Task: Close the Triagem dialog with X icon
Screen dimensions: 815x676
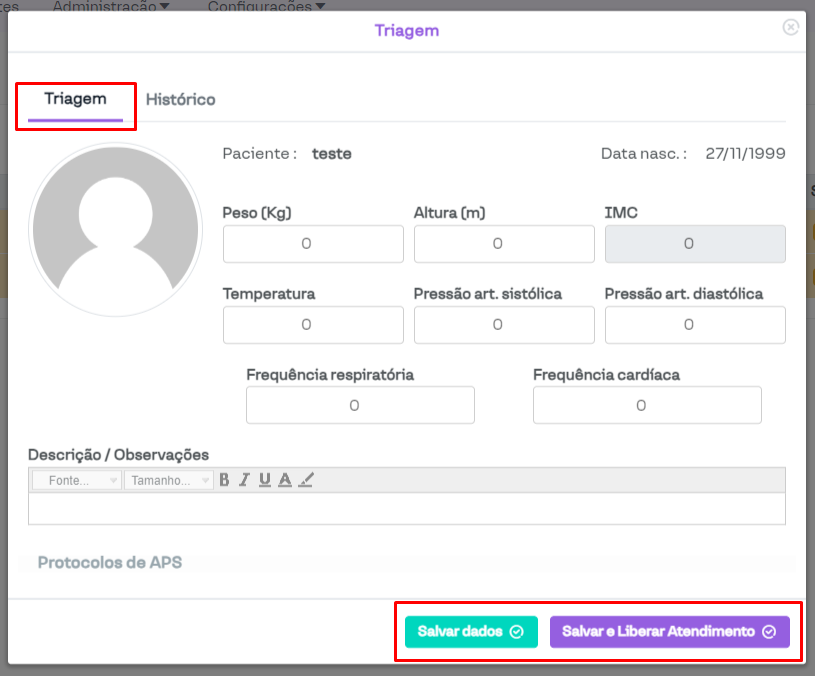Action: pyautogui.click(x=790, y=28)
